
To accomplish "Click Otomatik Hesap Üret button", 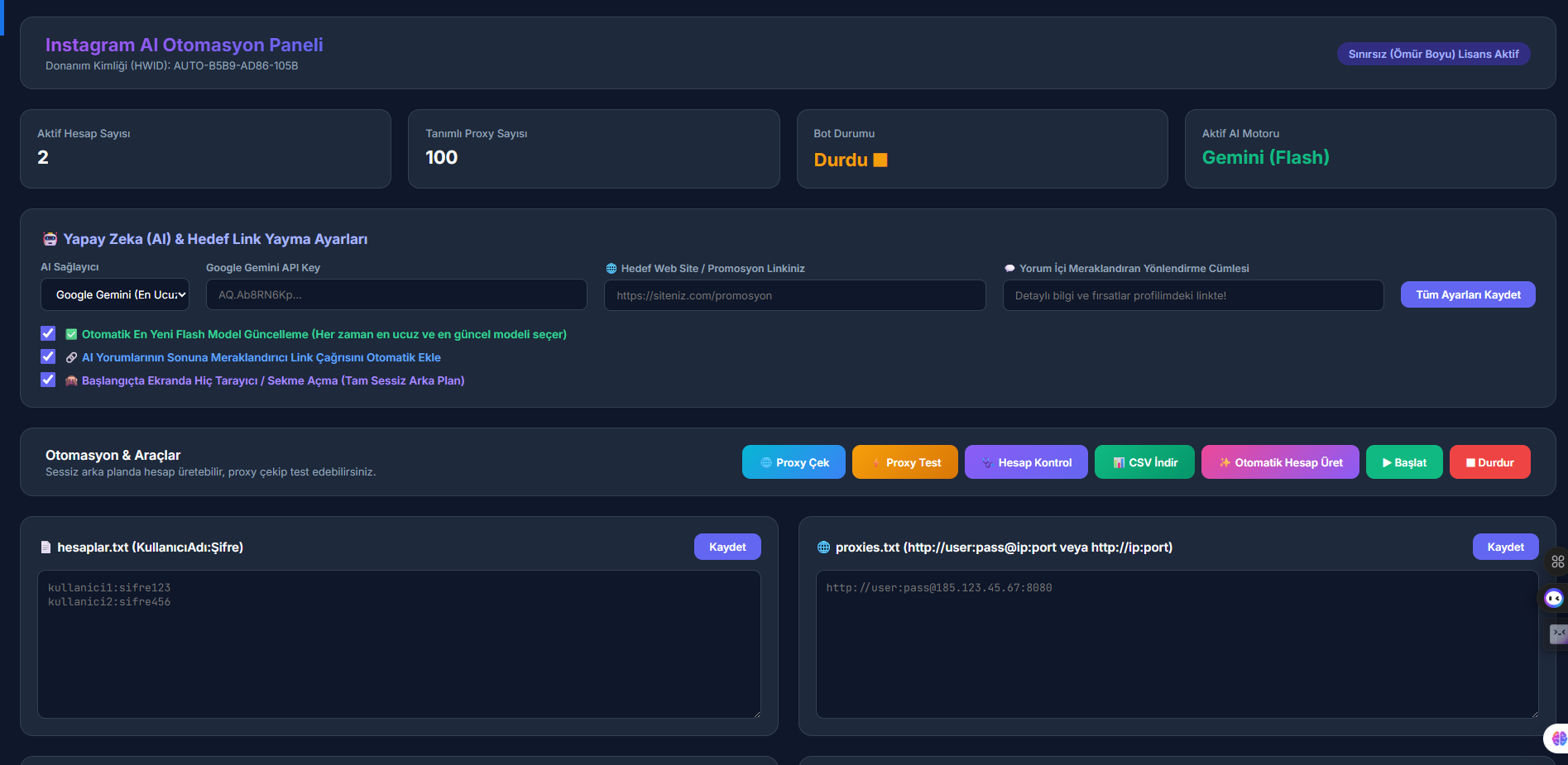I will pyautogui.click(x=1280, y=462).
